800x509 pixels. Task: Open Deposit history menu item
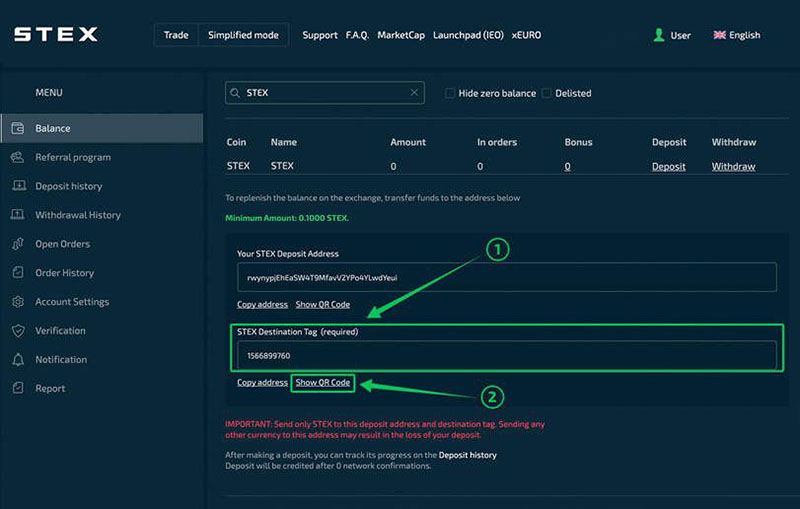click(x=69, y=186)
